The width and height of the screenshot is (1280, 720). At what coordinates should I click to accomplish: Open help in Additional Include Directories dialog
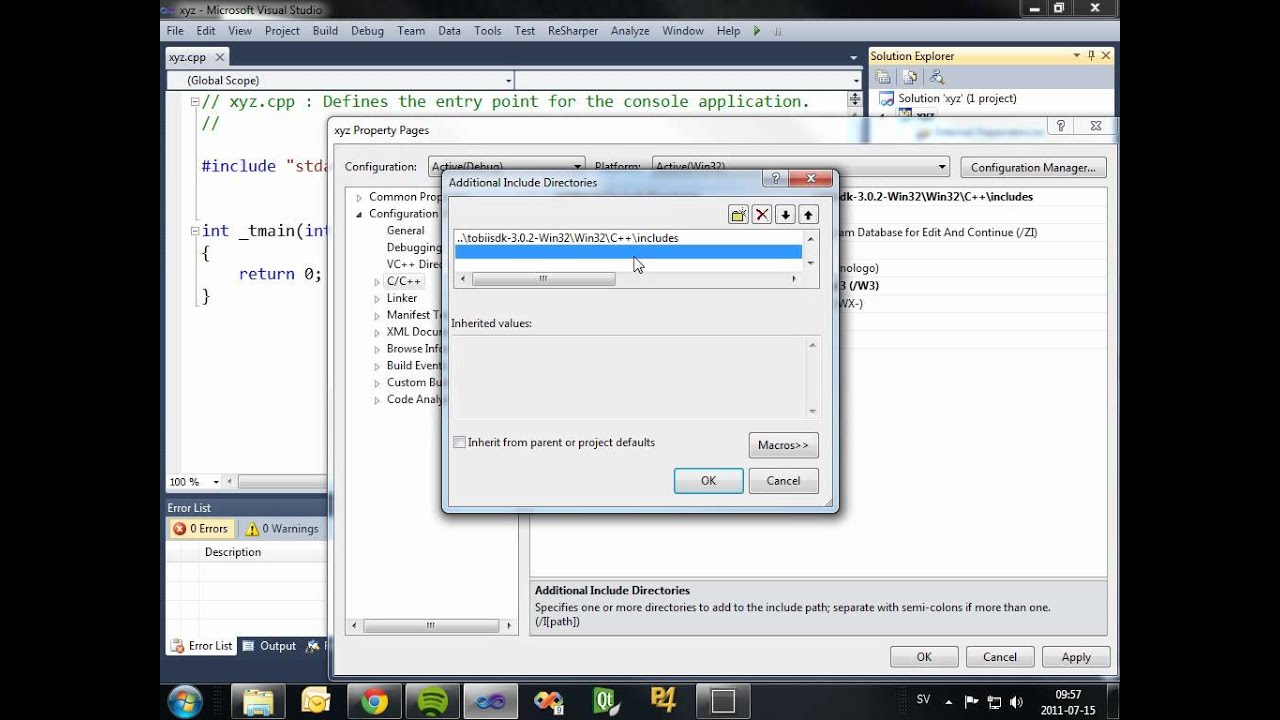[774, 179]
